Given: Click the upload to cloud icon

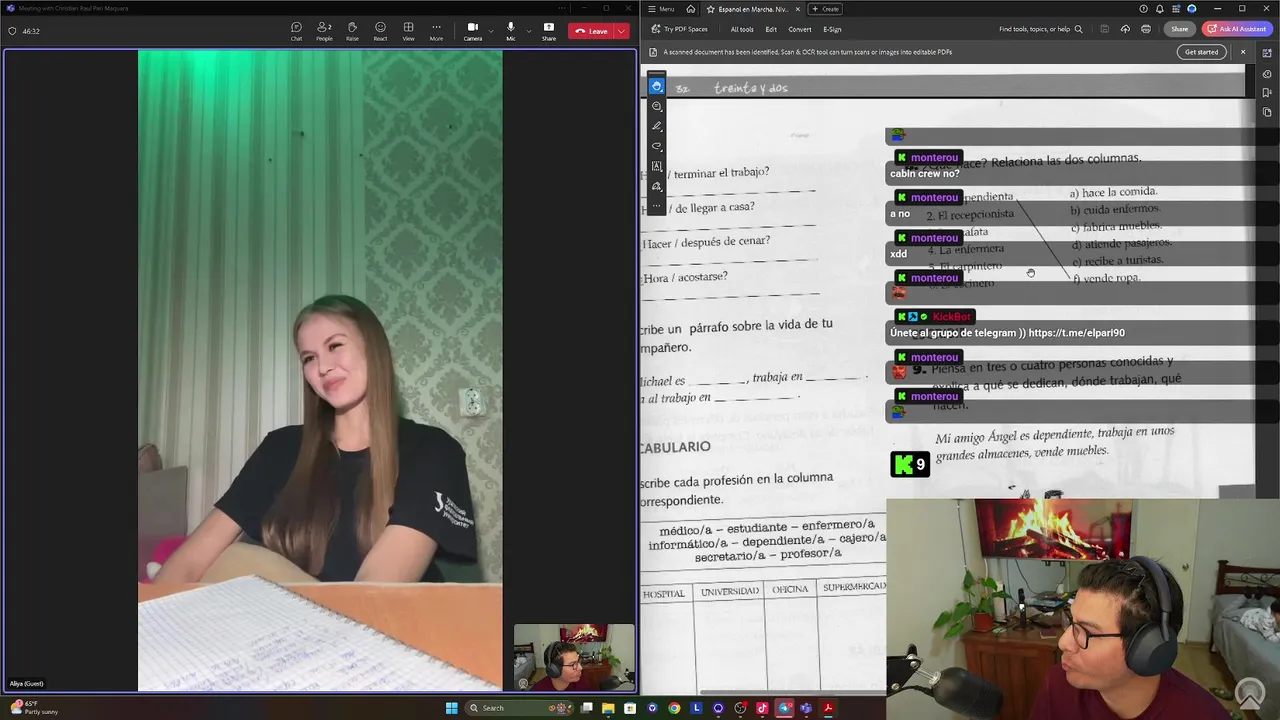Looking at the screenshot, I should click(1125, 29).
